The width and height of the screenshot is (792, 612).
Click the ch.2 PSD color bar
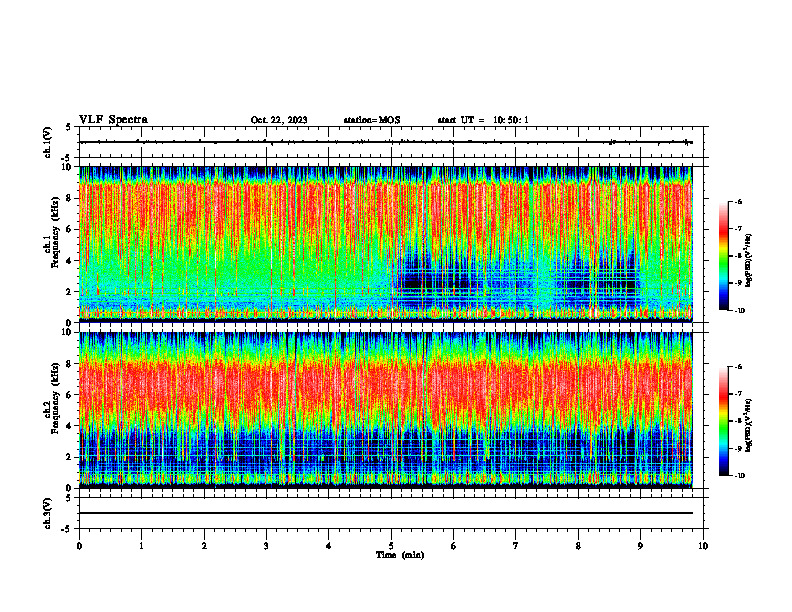click(723, 421)
